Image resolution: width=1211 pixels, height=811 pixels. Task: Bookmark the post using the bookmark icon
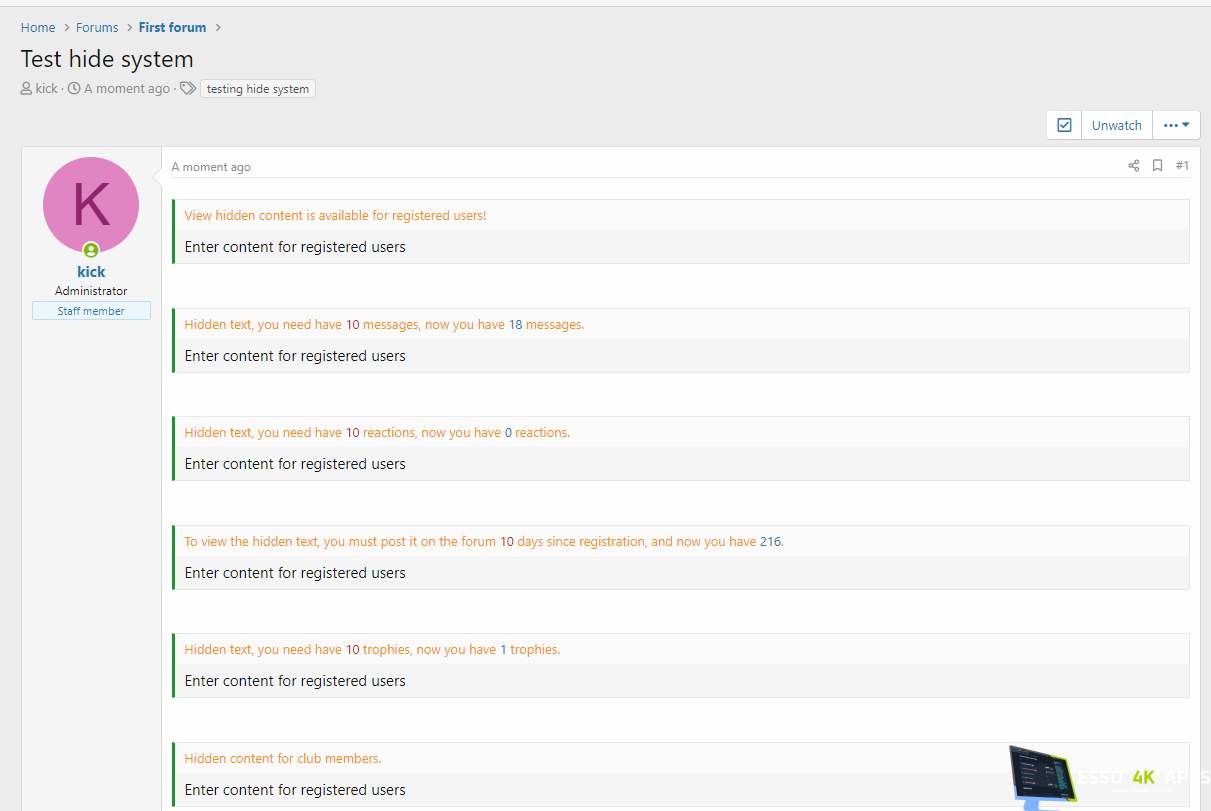[x=1157, y=166]
